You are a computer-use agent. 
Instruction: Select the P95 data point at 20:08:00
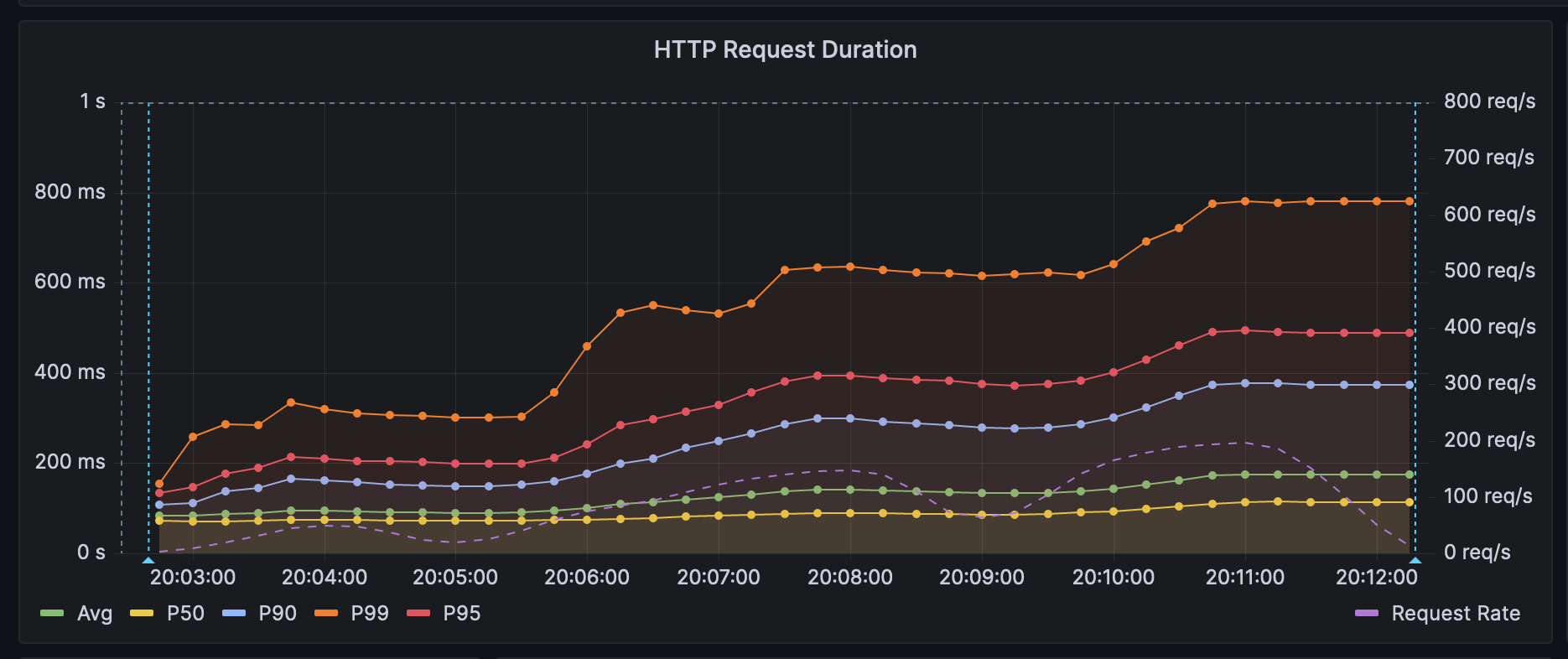pos(850,376)
